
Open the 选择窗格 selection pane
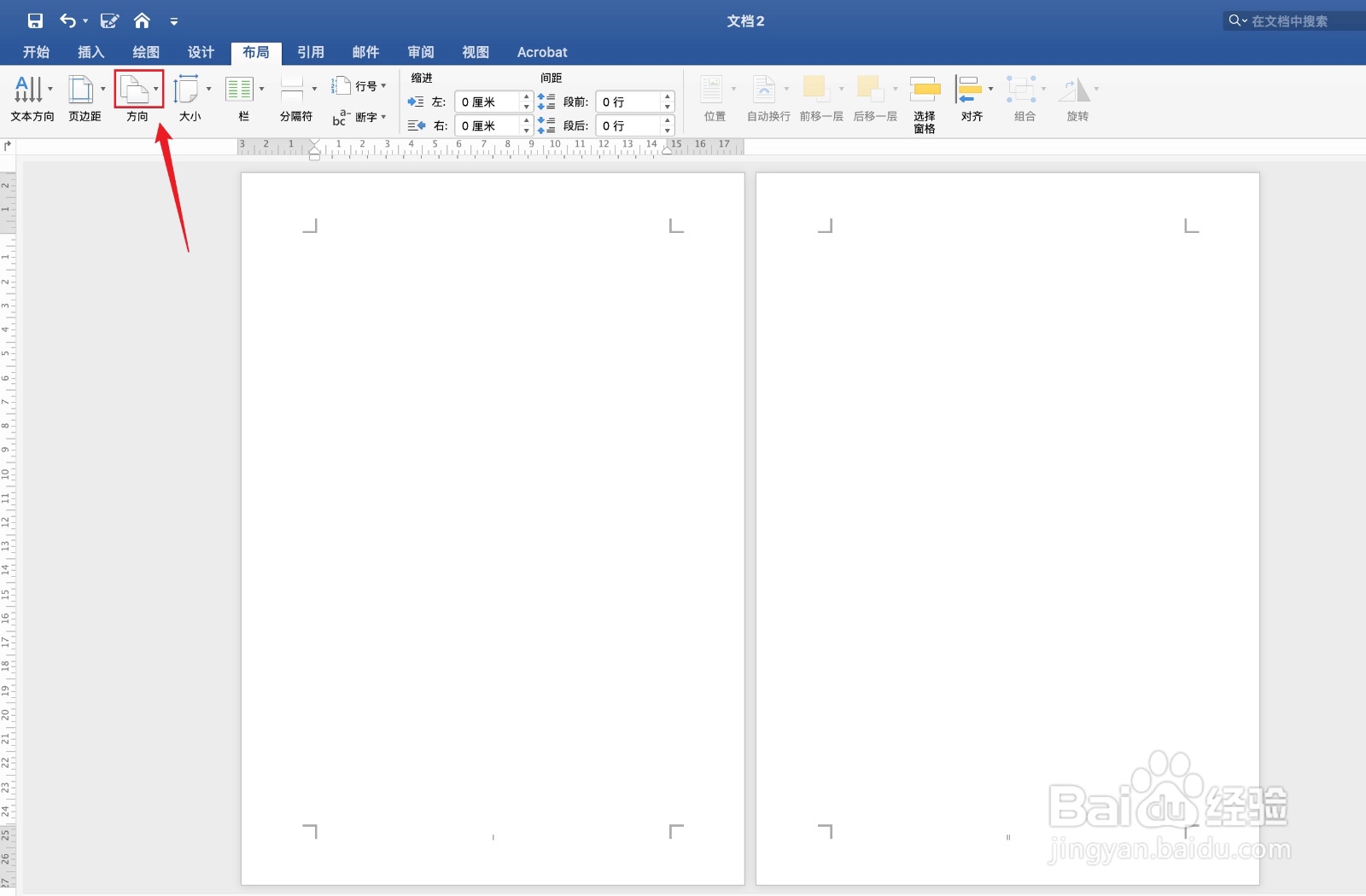[x=925, y=104]
